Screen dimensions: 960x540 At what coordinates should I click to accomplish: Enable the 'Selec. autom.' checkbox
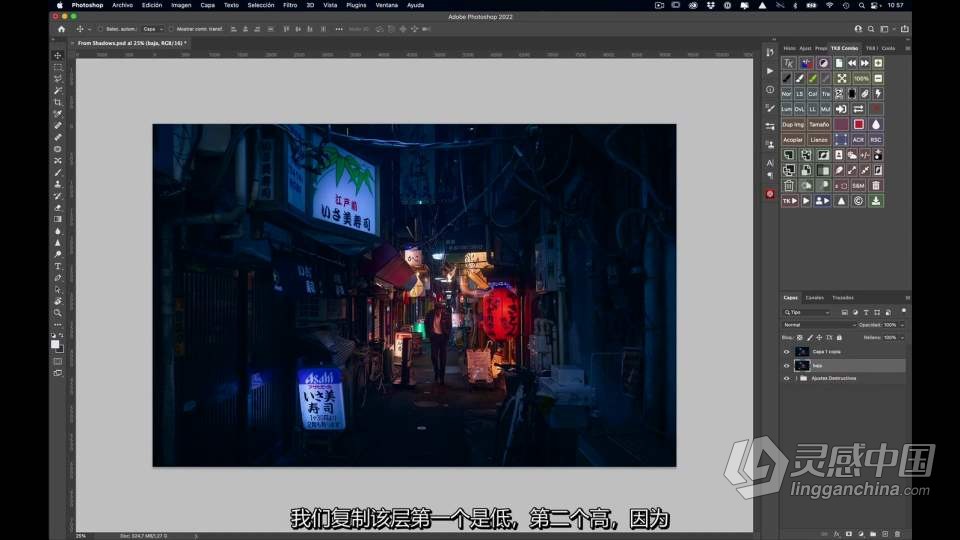pyautogui.click(x=100, y=29)
